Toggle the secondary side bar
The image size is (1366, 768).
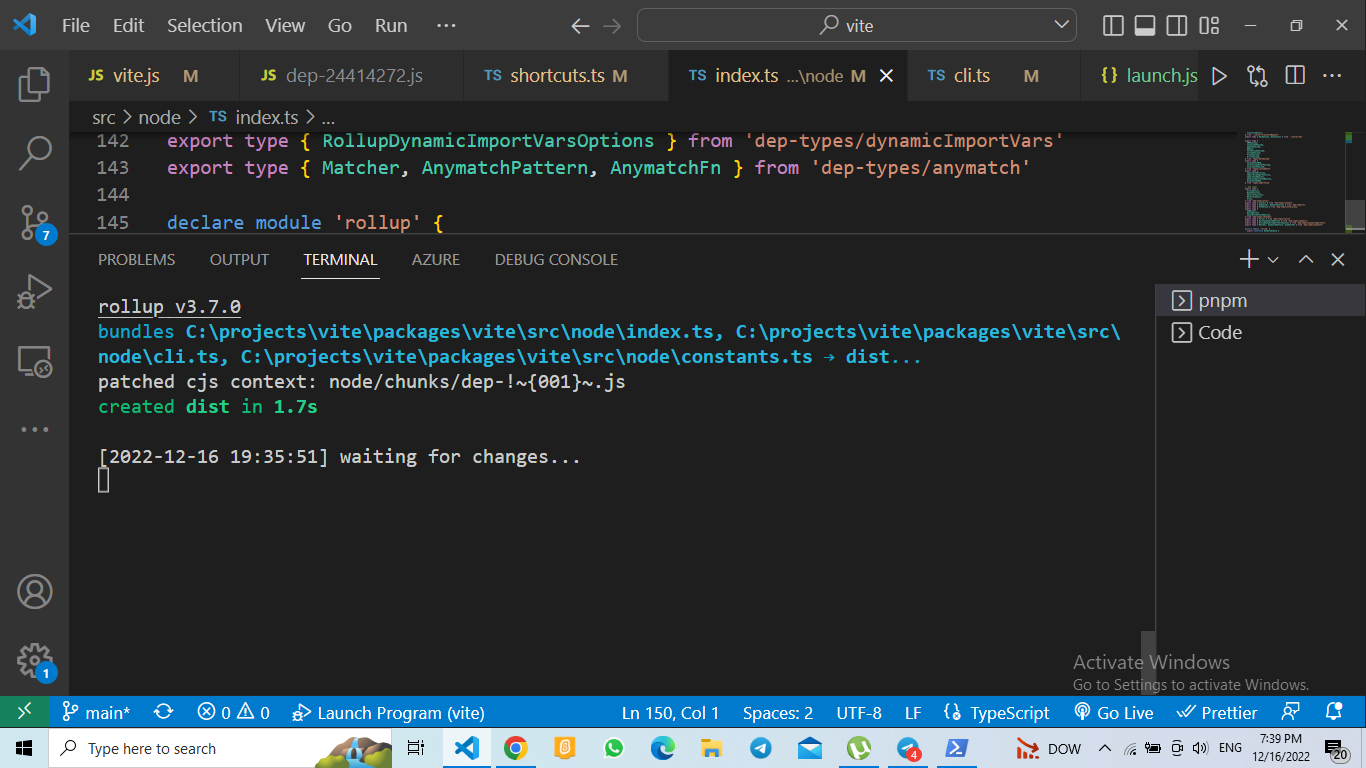tap(1176, 25)
